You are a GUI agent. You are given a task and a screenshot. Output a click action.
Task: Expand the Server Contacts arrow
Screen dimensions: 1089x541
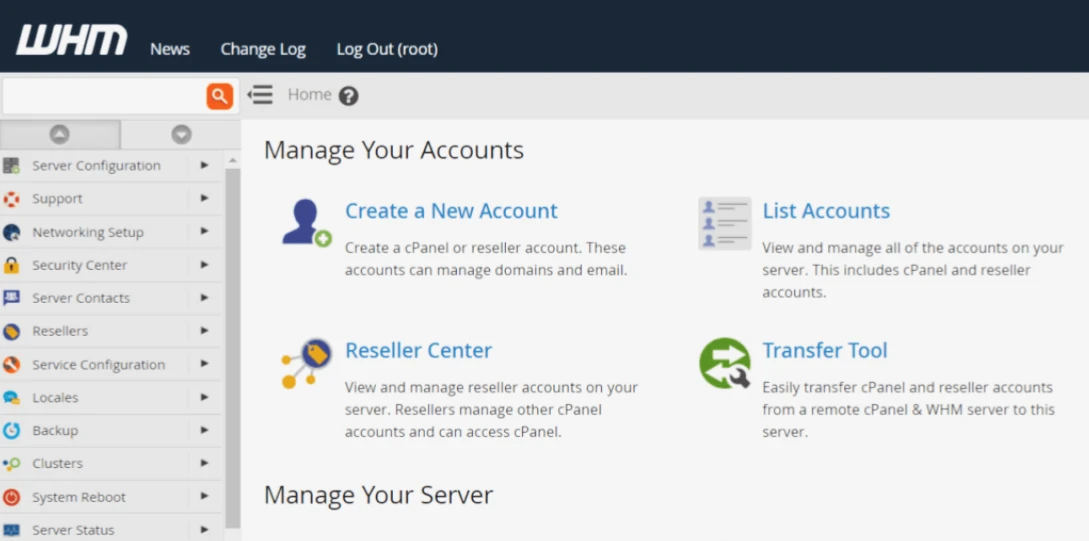[x=204, y=297]
